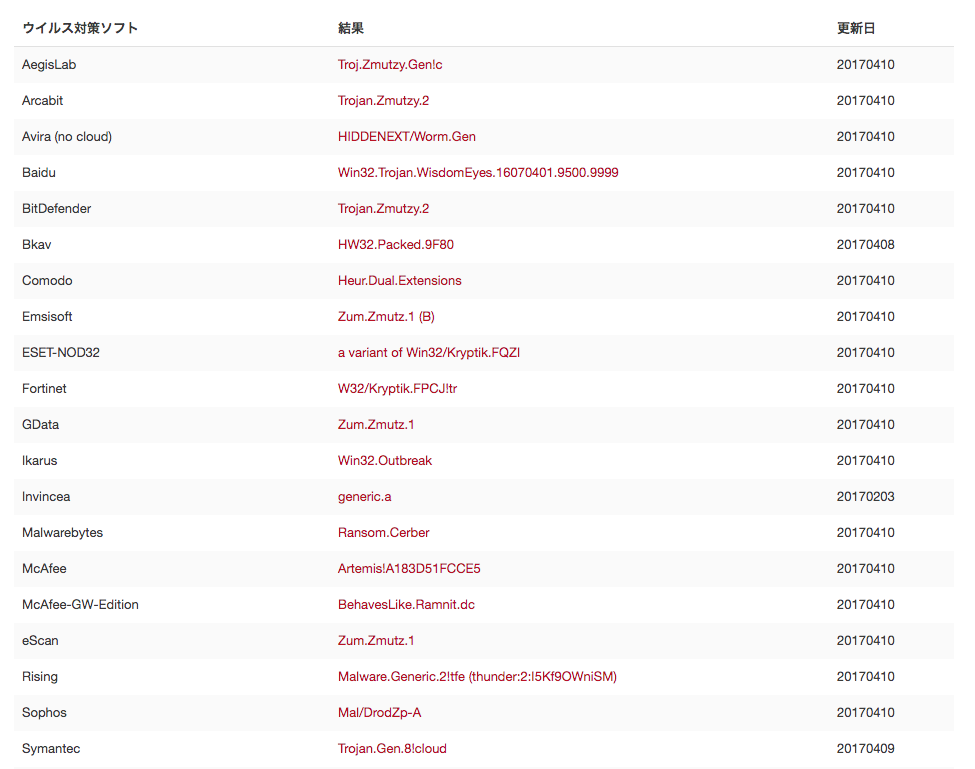Click the Troj.Zmutzy.Gen!c detection result

tap(390, 65)
